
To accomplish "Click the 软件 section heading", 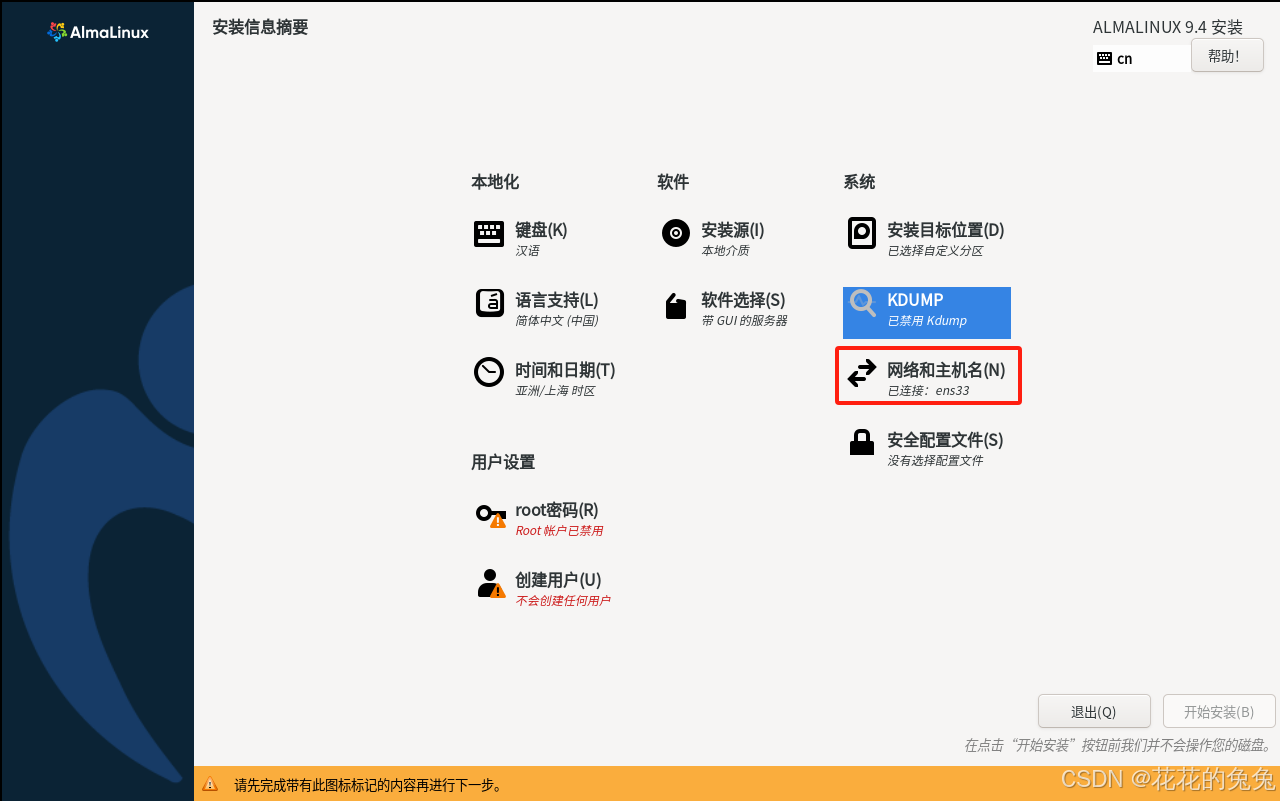I will [x=673, y=182].
